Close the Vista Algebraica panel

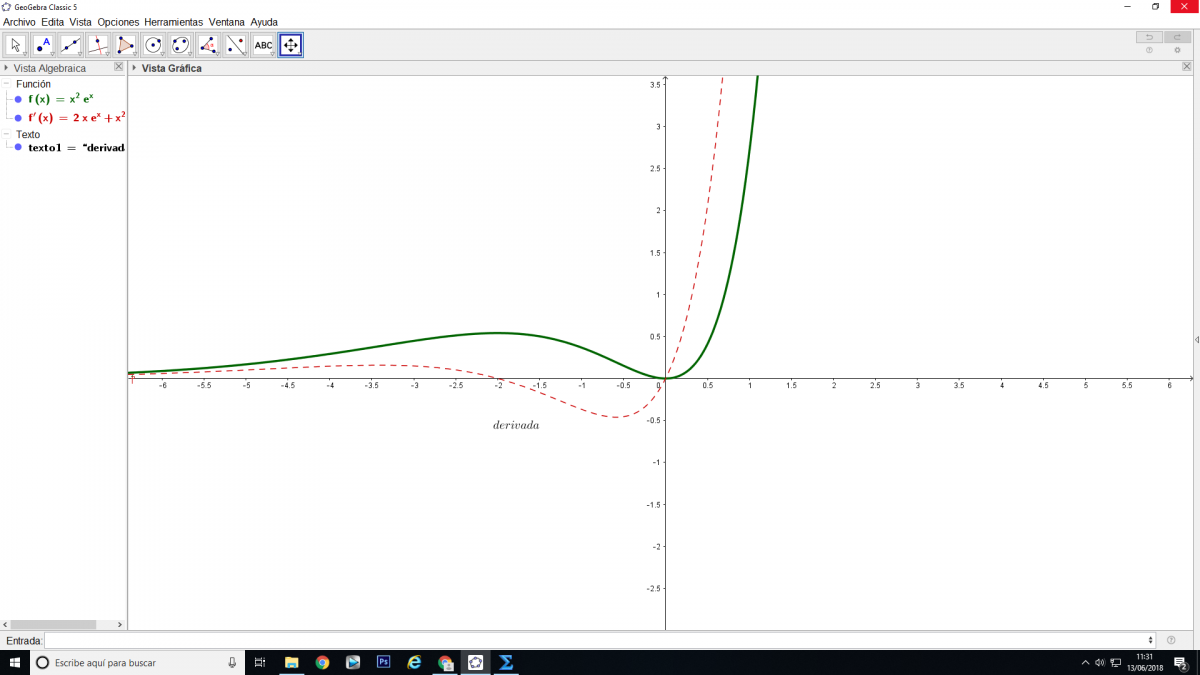coord(119,67)
